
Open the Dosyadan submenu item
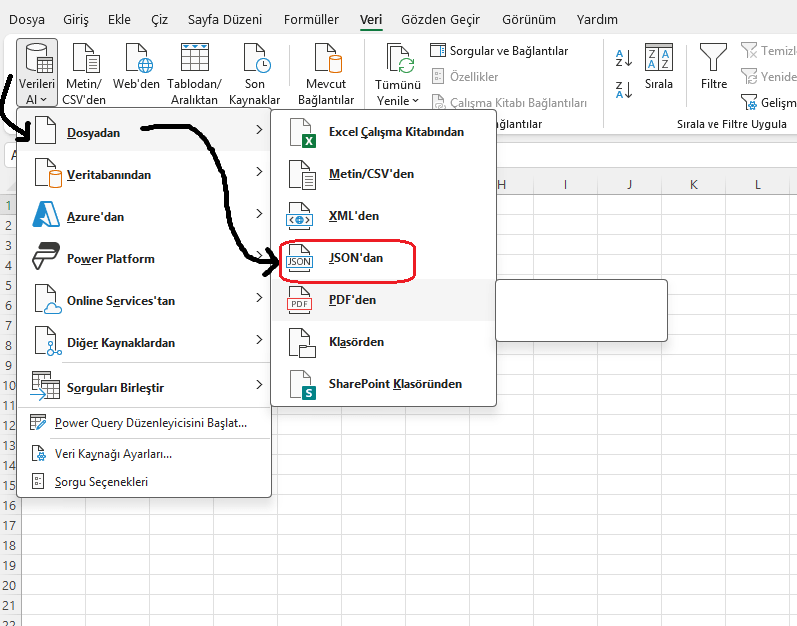click(x=144, y=132)
